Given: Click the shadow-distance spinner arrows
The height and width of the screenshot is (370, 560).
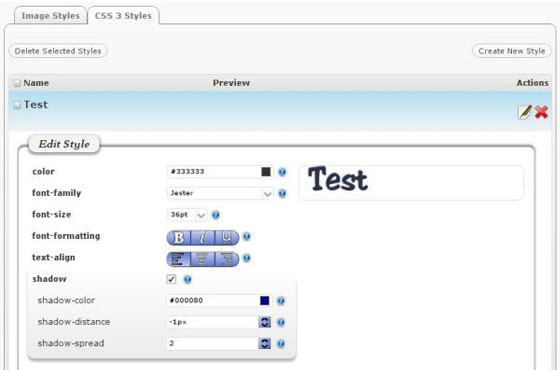Looking at the screenshot, I should pos(265,322).
